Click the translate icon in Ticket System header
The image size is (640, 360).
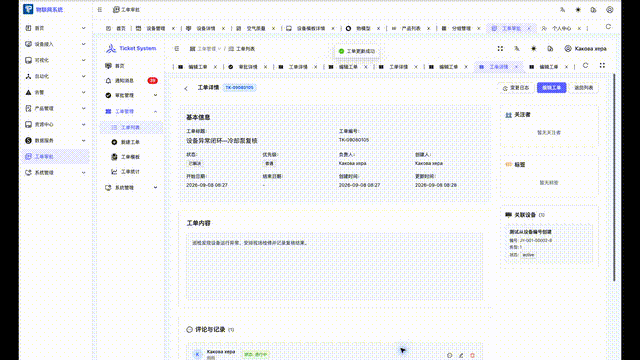pos(517,49)
